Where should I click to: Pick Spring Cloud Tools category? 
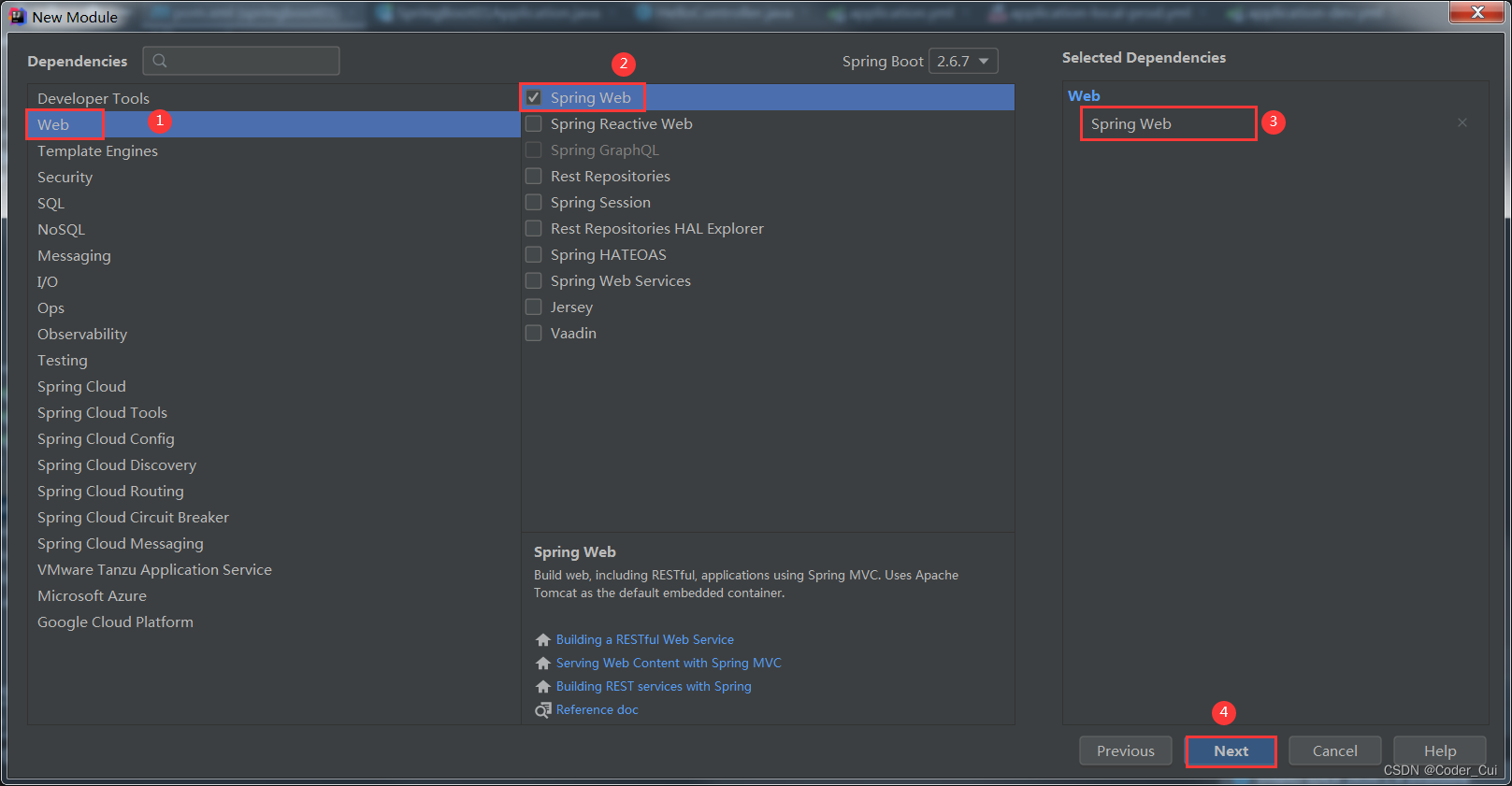click(x=274, y=412)
